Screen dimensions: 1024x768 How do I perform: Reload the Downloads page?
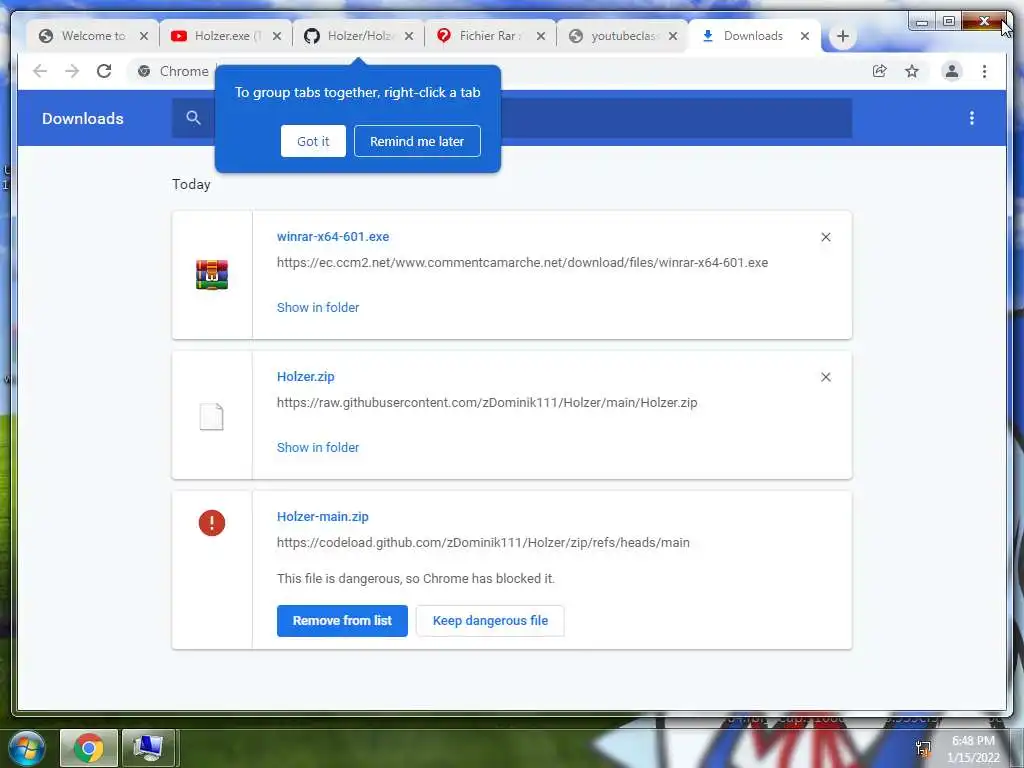tap(104, 71)
